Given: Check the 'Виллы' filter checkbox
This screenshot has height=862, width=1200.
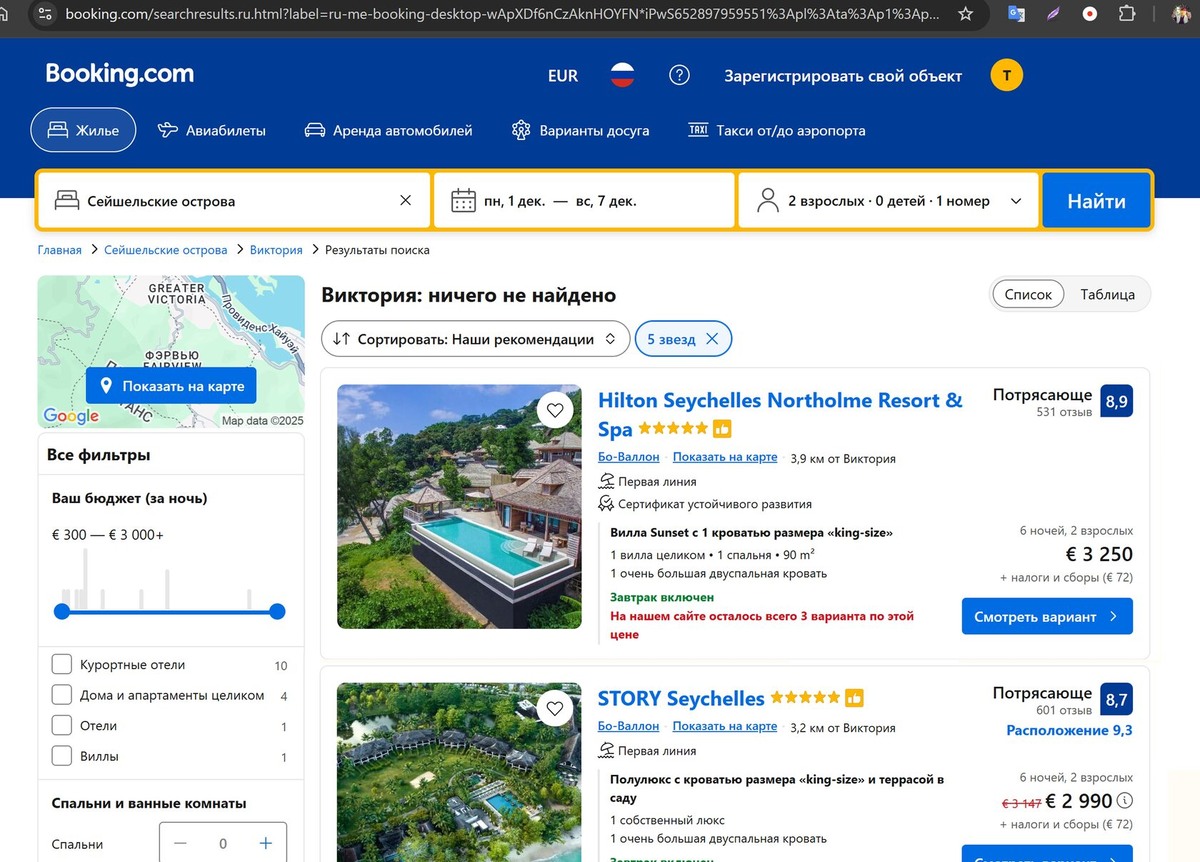Looking at the screenshot, I should pyautogui.click(x=61, y=756).
